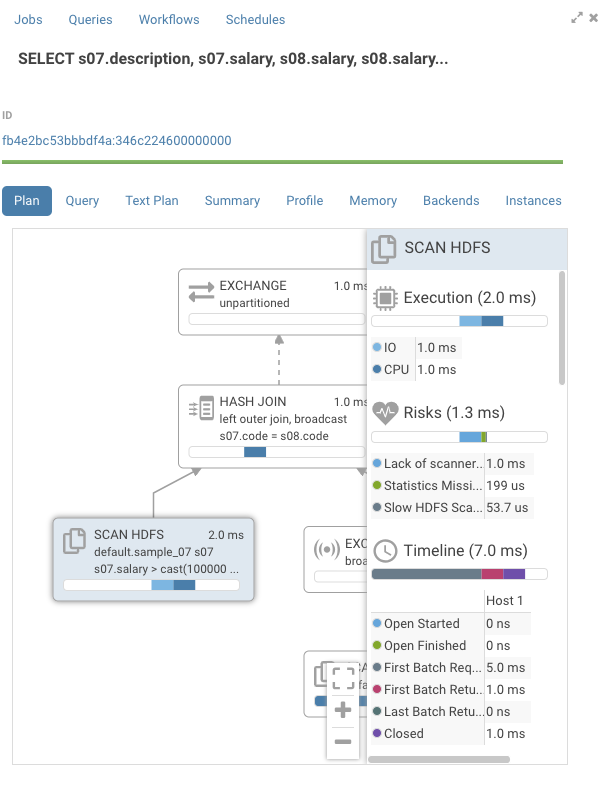Zoom out with the minus icon

(x=343, y=741)
